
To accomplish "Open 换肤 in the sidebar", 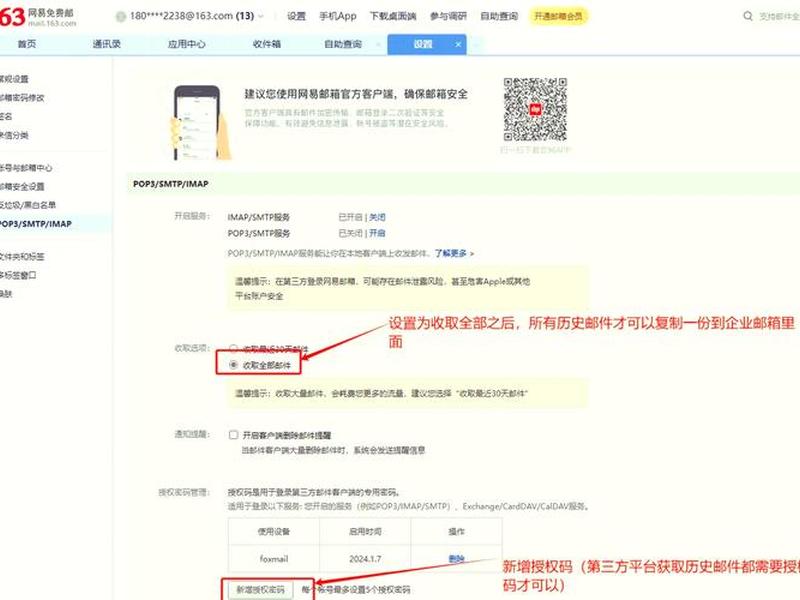I will tap(6, 294).
